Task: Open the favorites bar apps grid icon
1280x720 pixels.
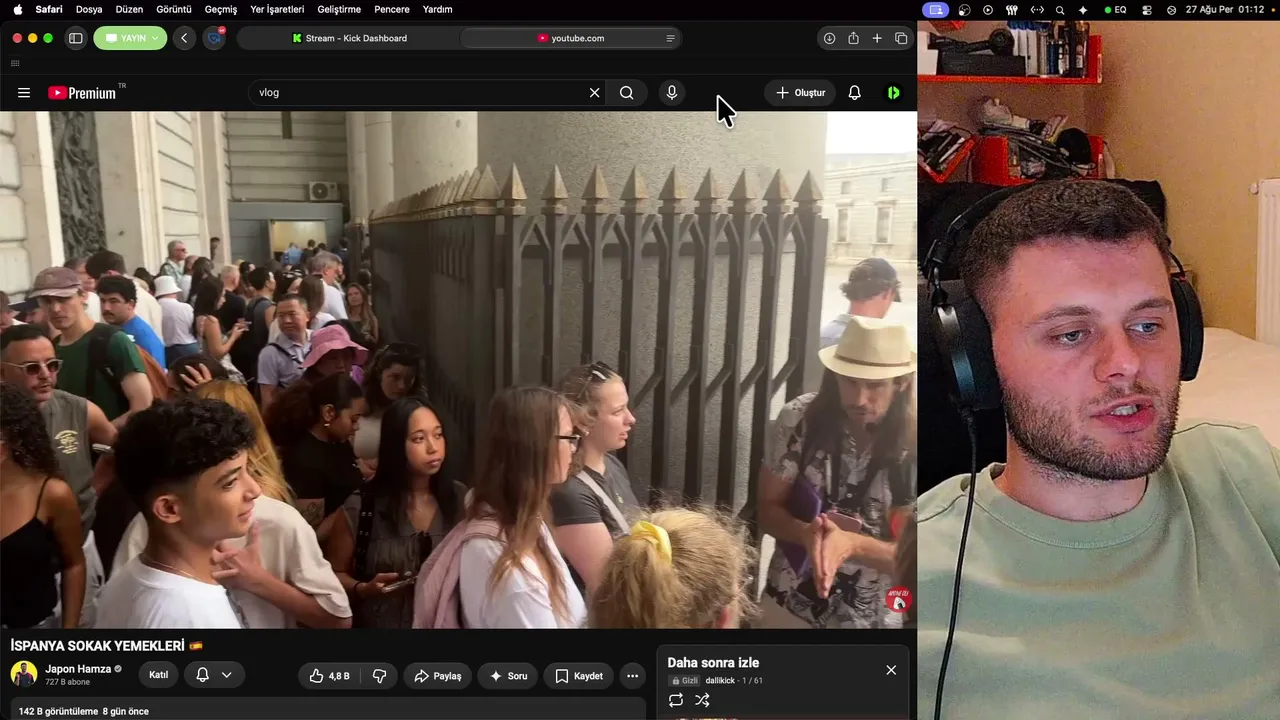Action: [15, 63]
